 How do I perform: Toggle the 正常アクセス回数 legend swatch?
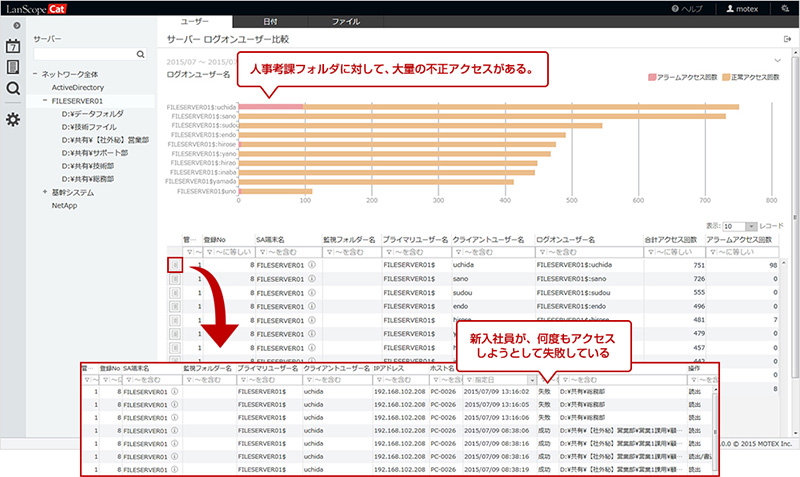tap(726, 78)
